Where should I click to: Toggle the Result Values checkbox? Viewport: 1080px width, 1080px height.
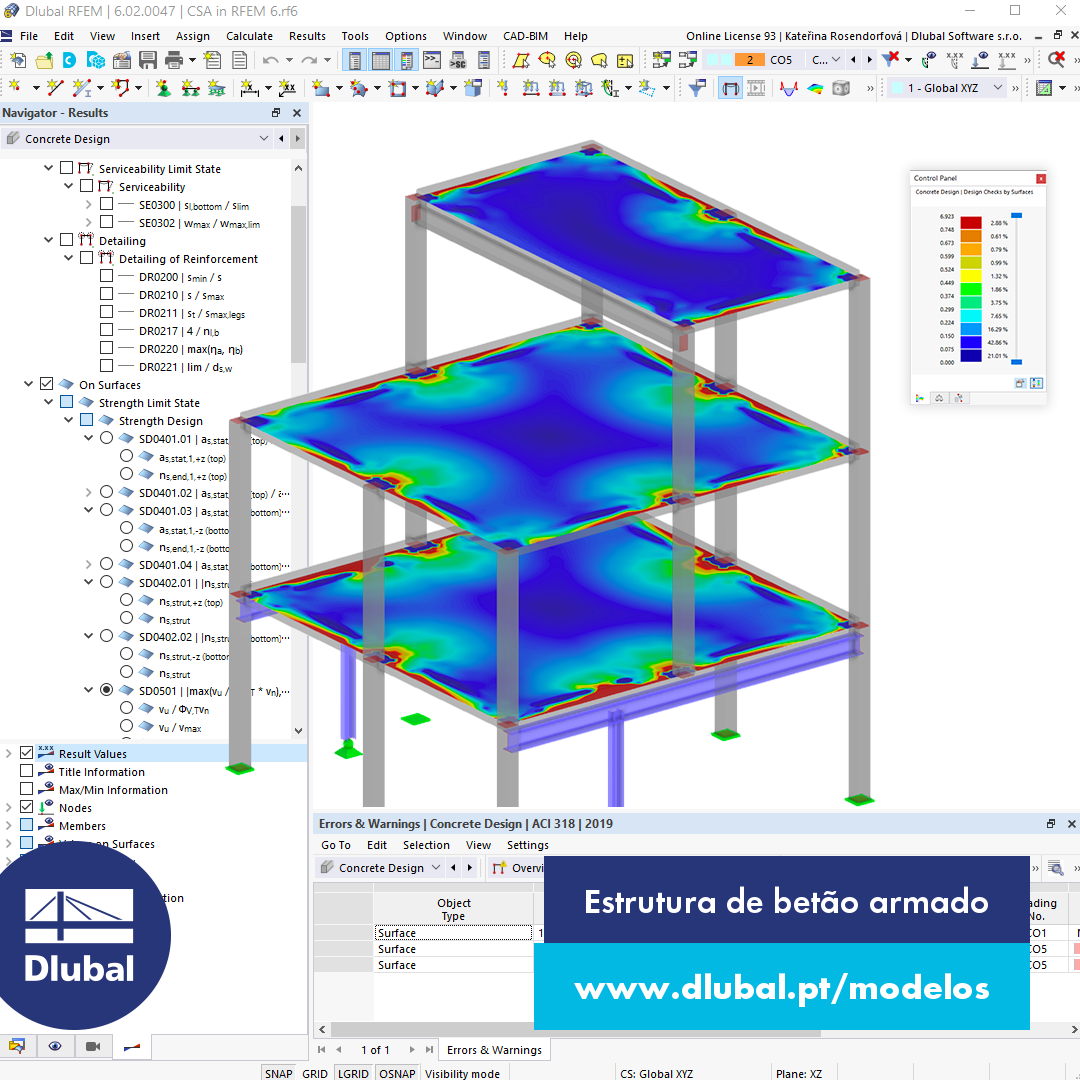coord(26,753)
